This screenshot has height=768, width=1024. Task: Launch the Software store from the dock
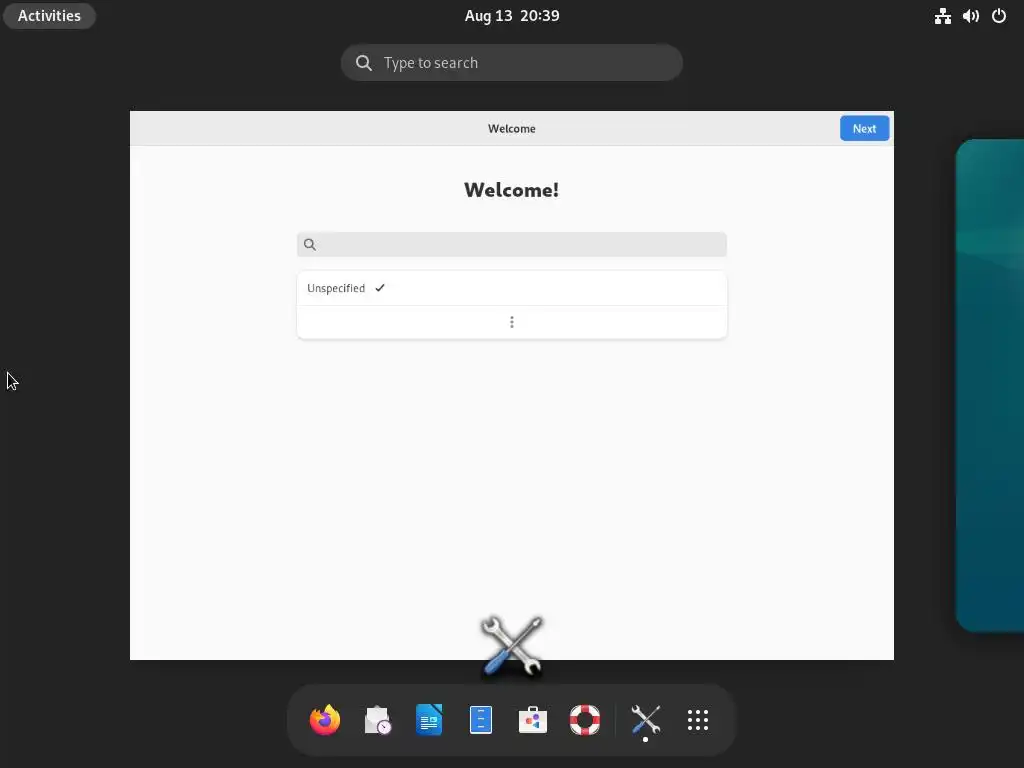coord(533,720)
